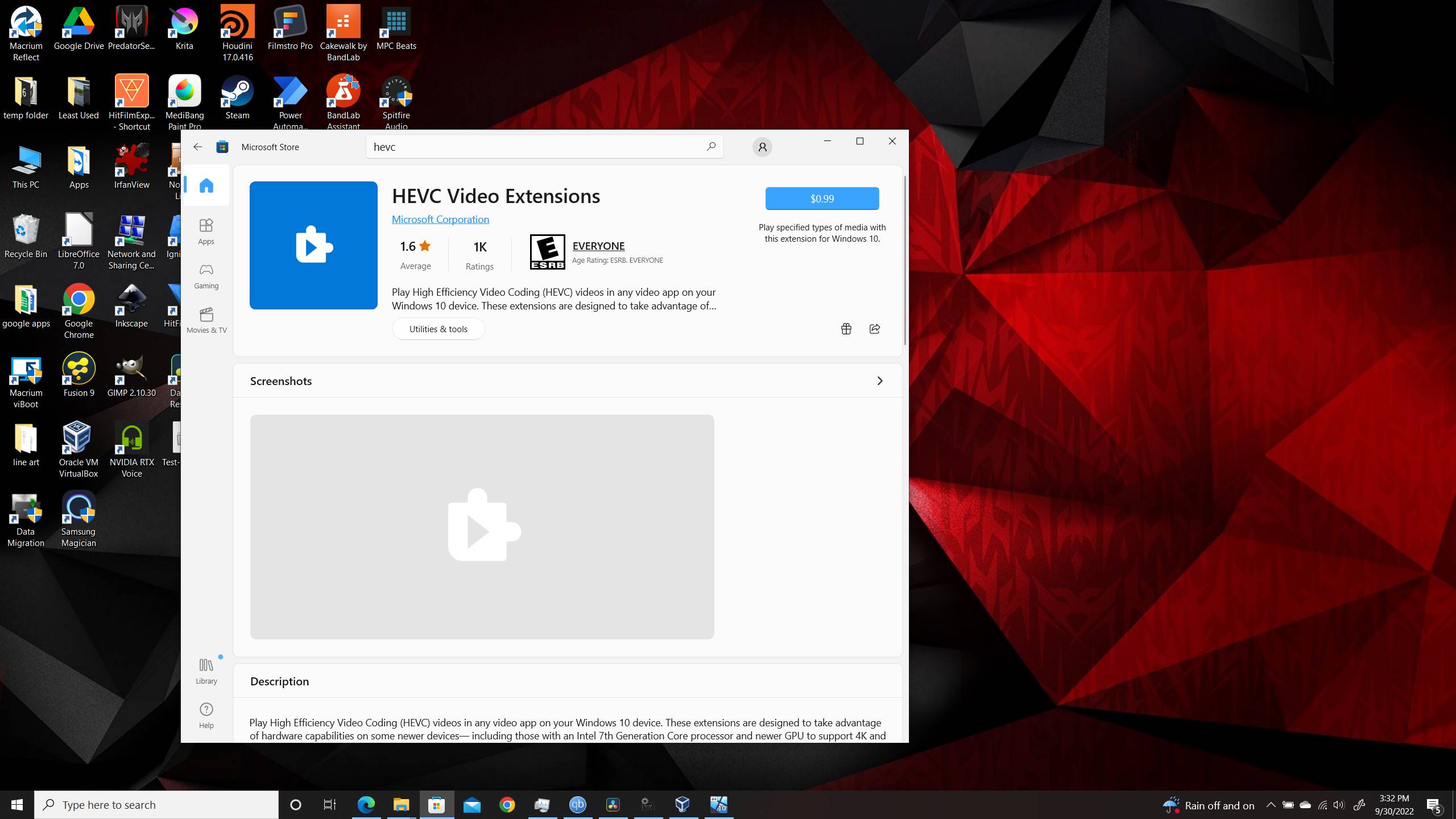This screenshot has width=1456, height=819.
Task: Click the share icon for this app
Action: coord(875,329)
